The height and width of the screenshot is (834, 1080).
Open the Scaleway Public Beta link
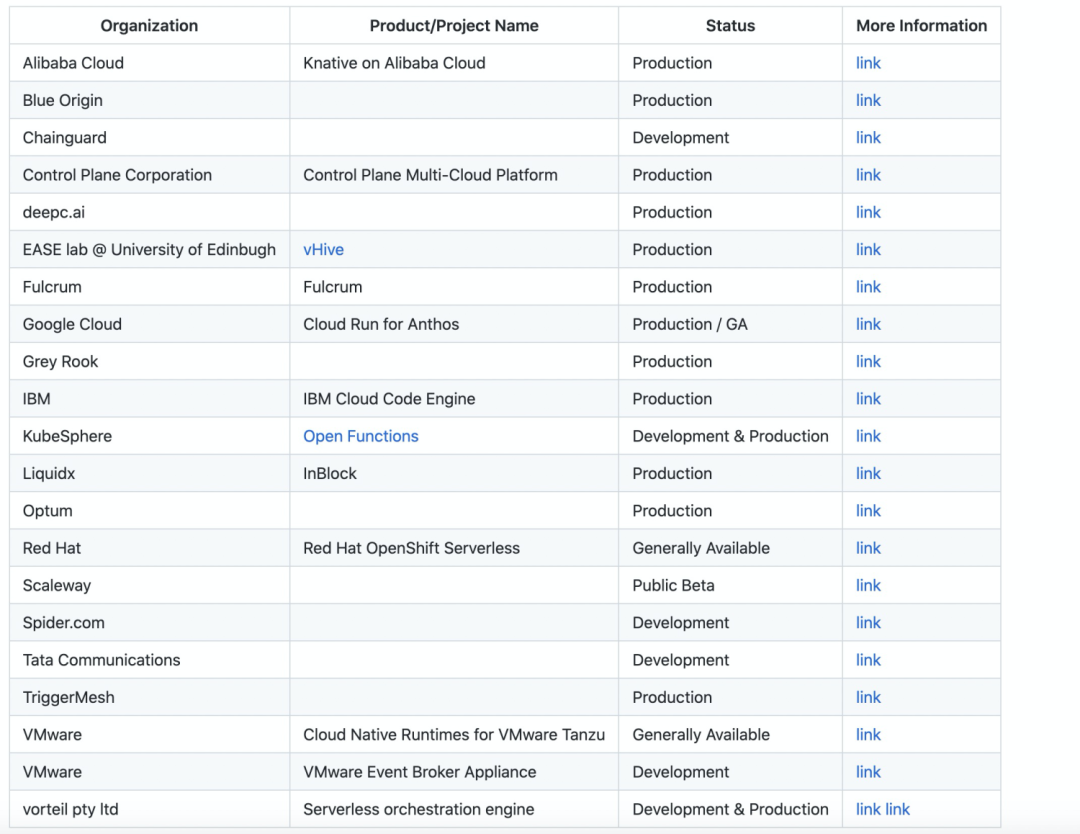868,585
